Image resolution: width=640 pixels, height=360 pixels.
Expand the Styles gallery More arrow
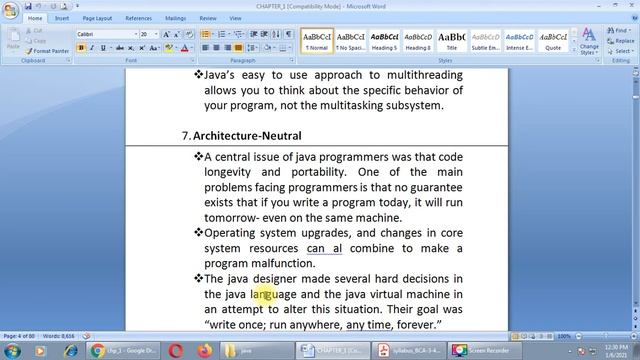[x=574, y=49]
